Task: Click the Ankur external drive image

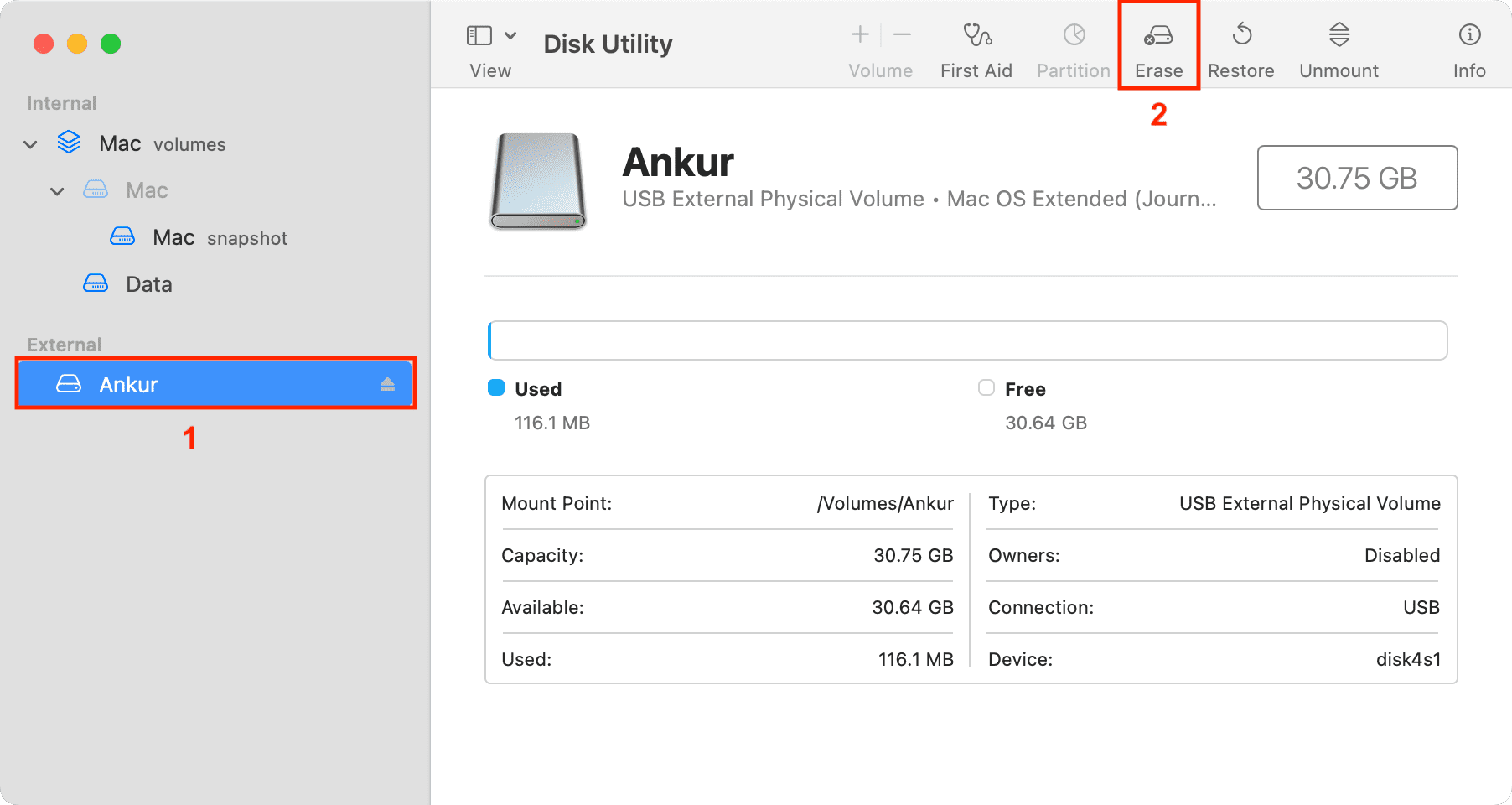Action: tap(537, 181)
